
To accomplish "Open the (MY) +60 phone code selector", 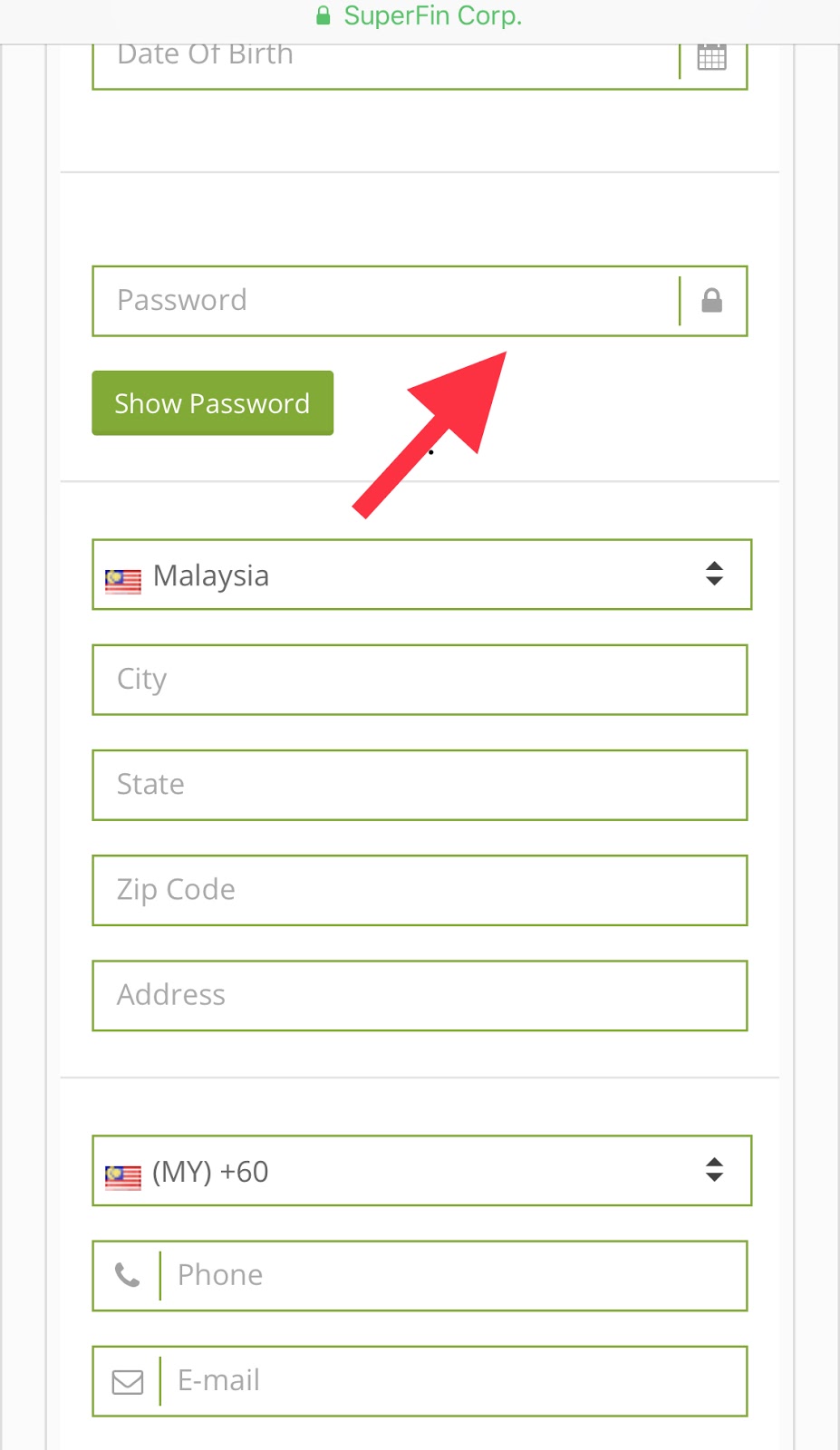I will pyautogui.click(x=421, y=1171).
